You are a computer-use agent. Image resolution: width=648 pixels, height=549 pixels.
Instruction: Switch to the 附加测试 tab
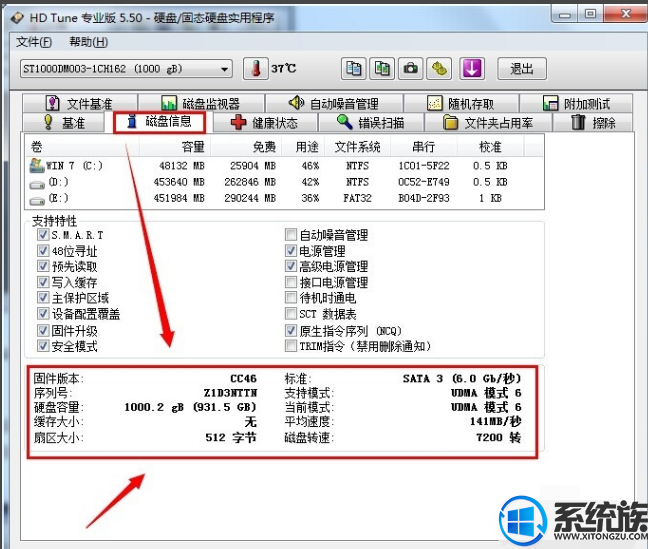click(576, 103)
